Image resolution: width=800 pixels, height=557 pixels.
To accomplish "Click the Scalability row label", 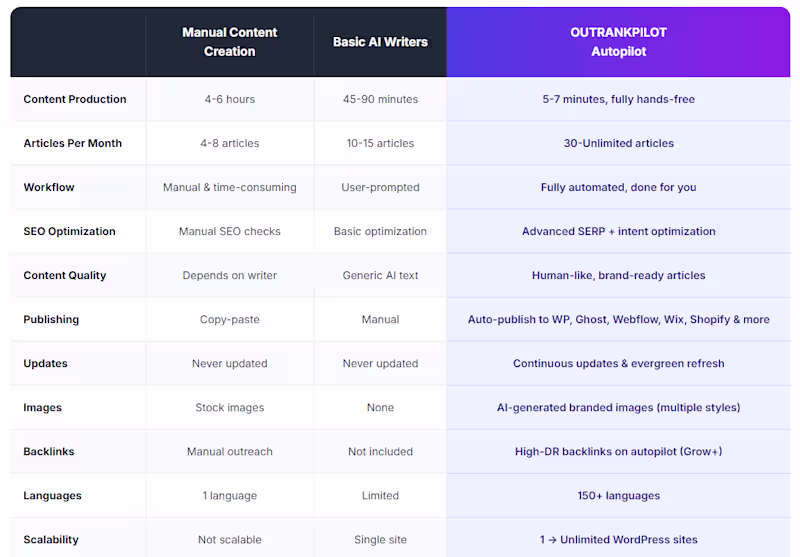I will click(x=51, y=539).
